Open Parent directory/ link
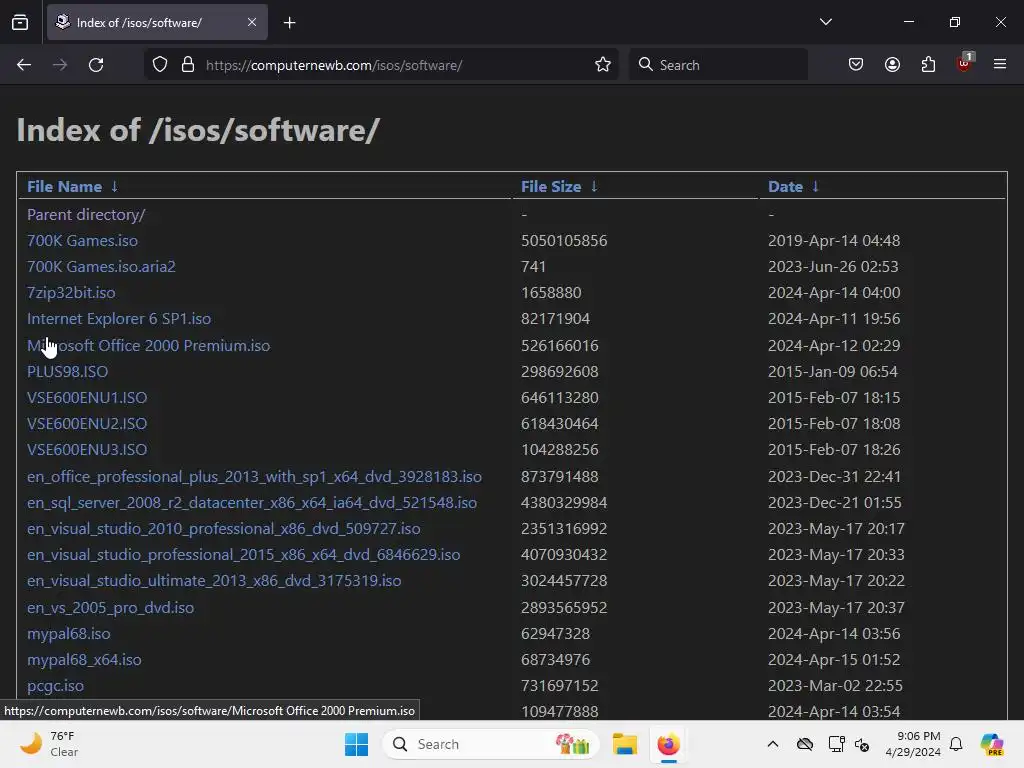 (86, 215)
